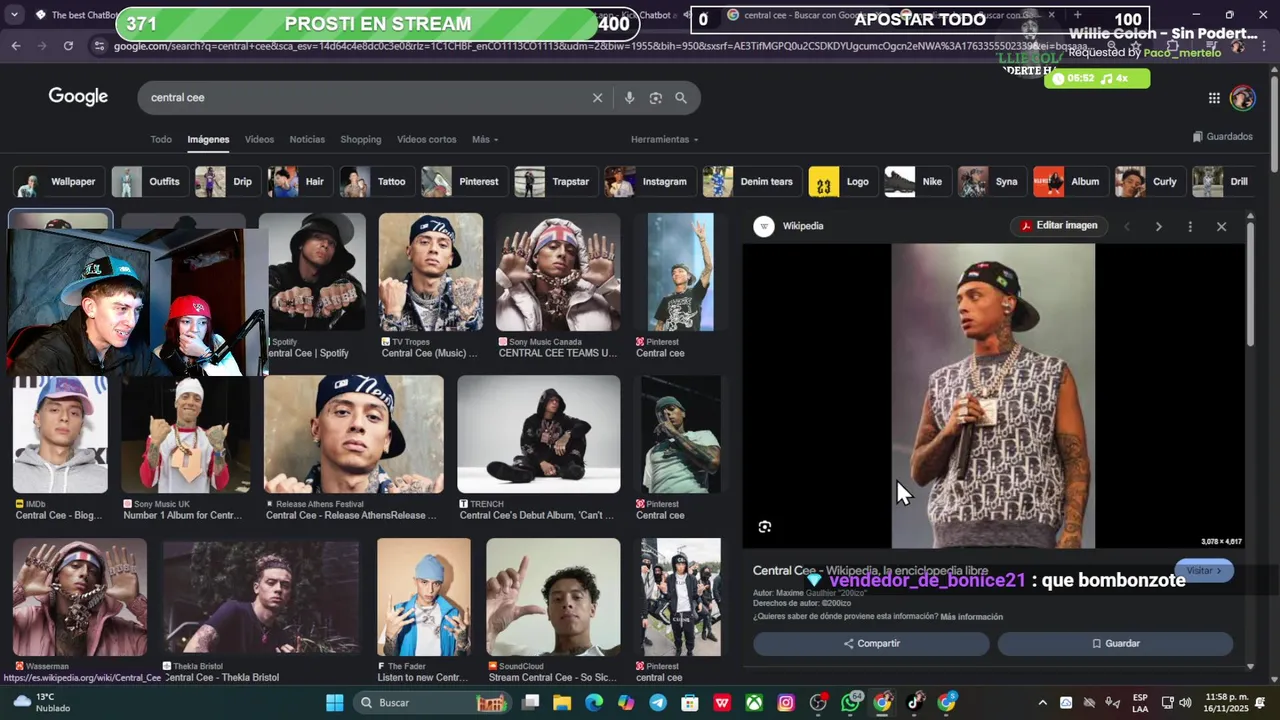Open the Videos cortos tab
Image resolution: width=1280 pixels, height=720 pixels.
(x=426, y=139)
